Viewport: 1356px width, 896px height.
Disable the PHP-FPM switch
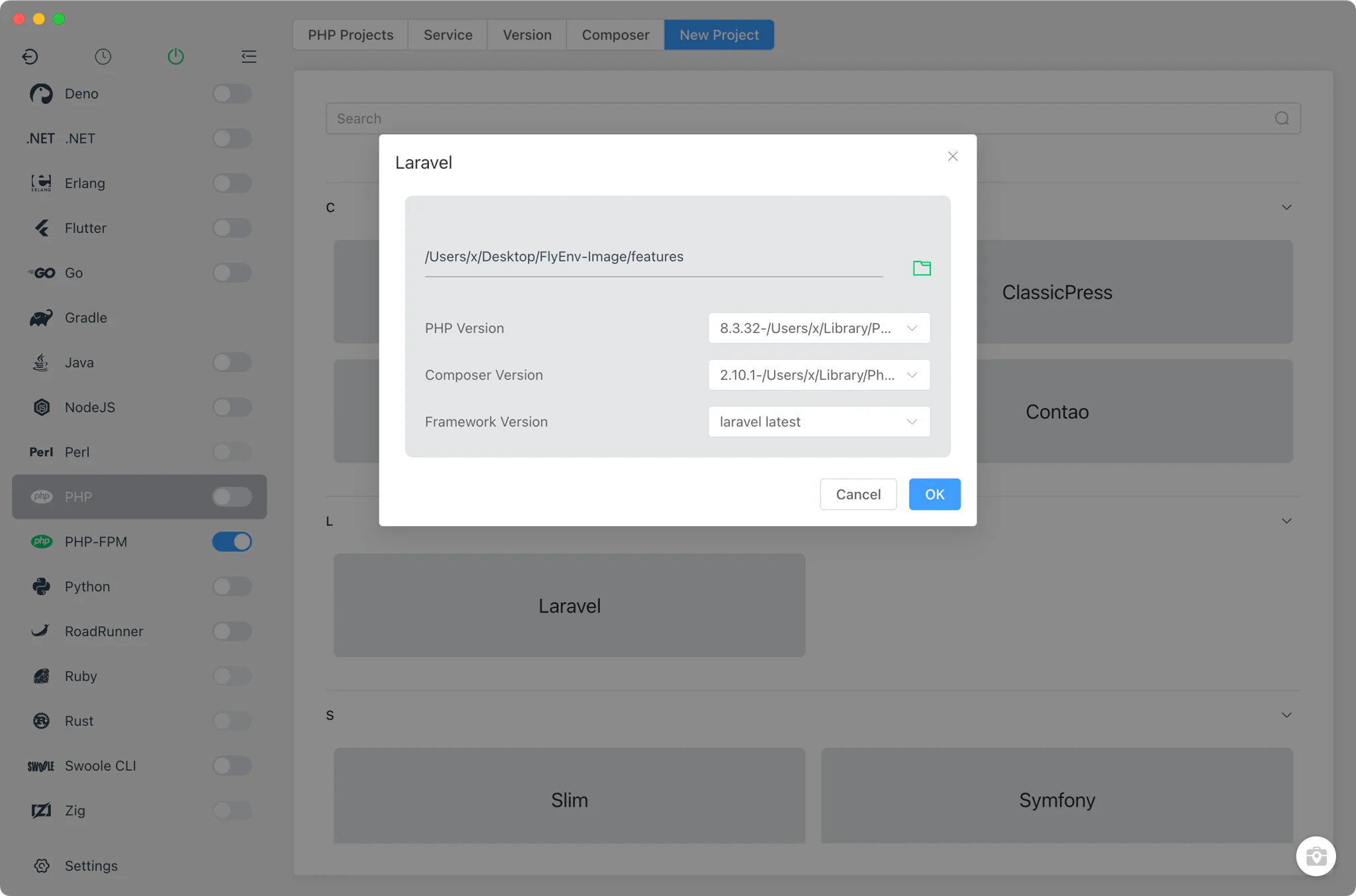(x=232, y=541)
